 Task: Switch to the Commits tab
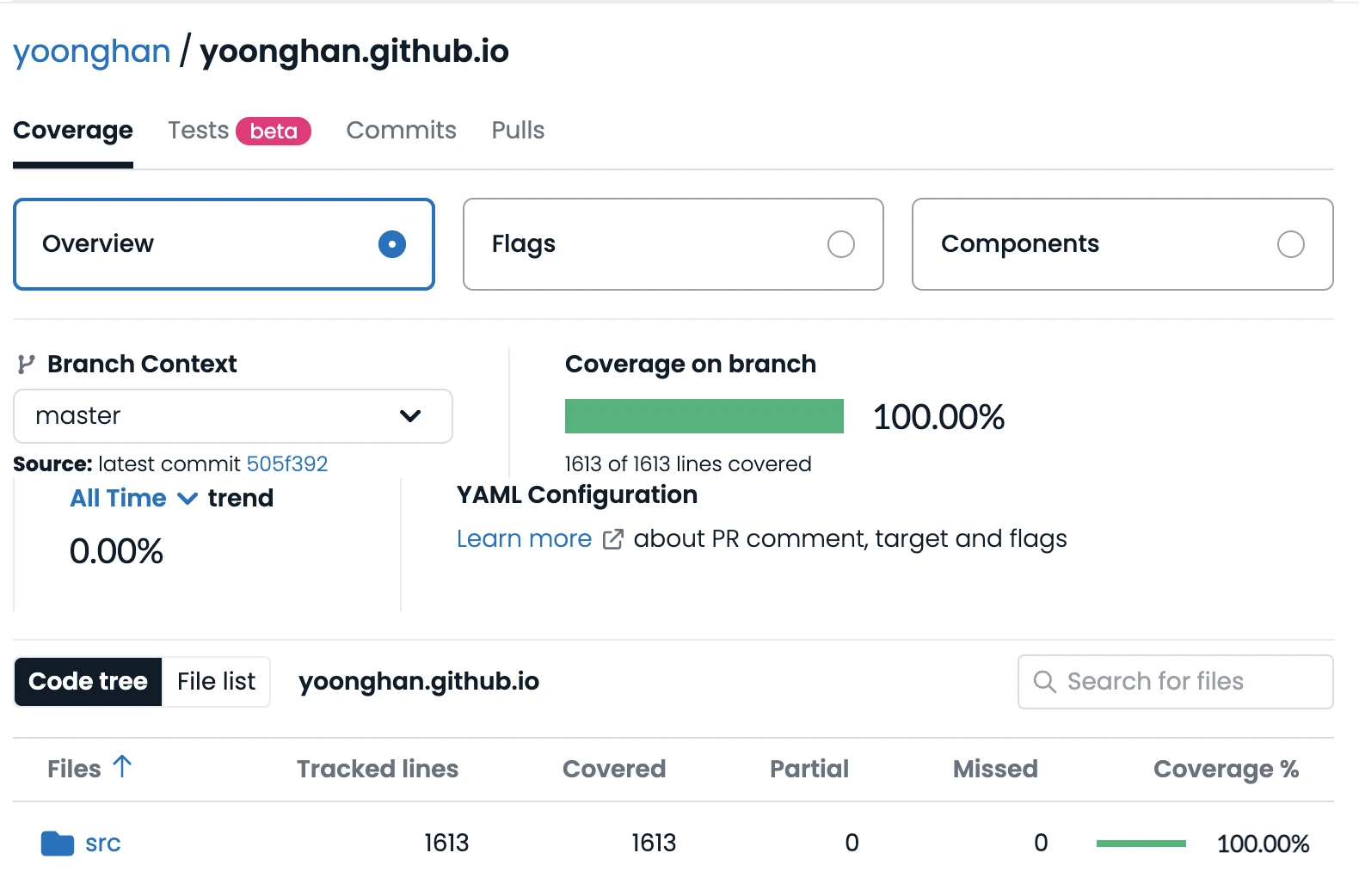click(x=401, y=131)
